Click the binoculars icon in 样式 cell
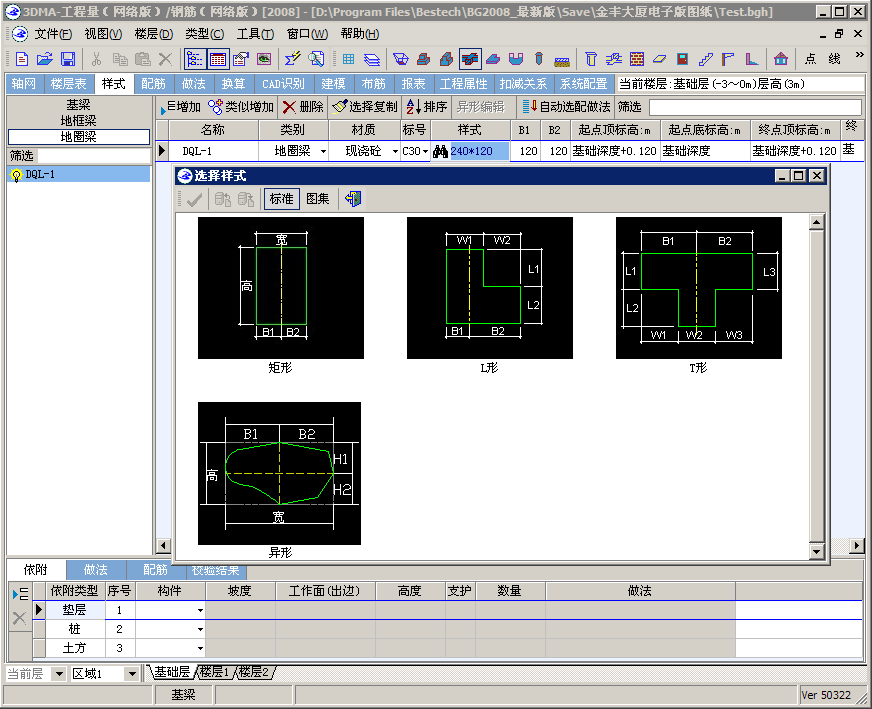 [x=440, y=151]
